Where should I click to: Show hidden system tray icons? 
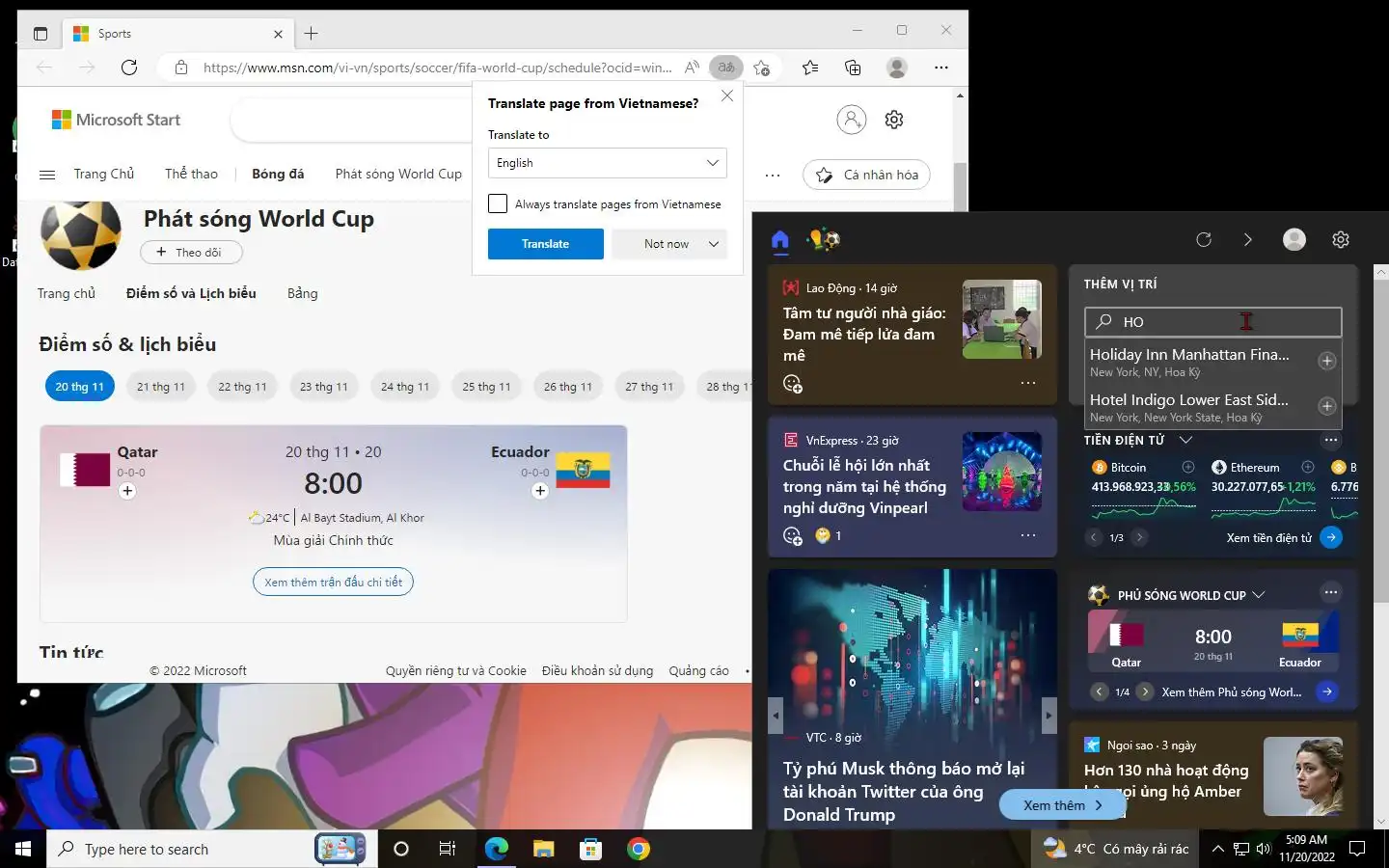1217,849
